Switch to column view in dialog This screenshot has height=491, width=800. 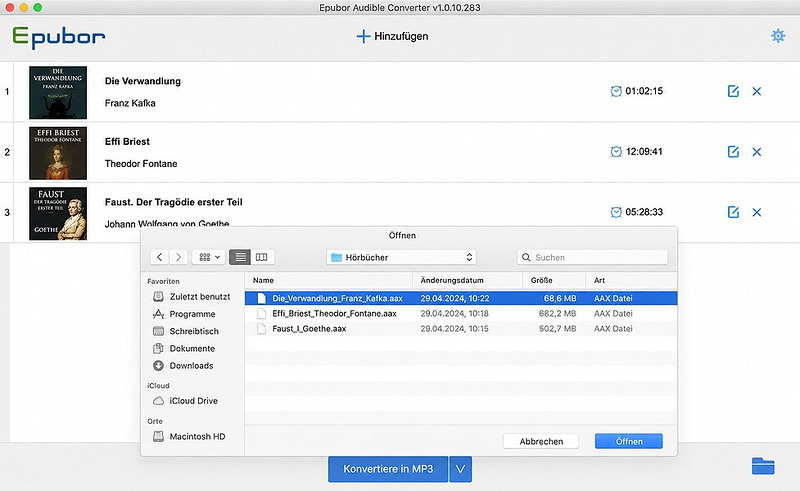(262, 257)
